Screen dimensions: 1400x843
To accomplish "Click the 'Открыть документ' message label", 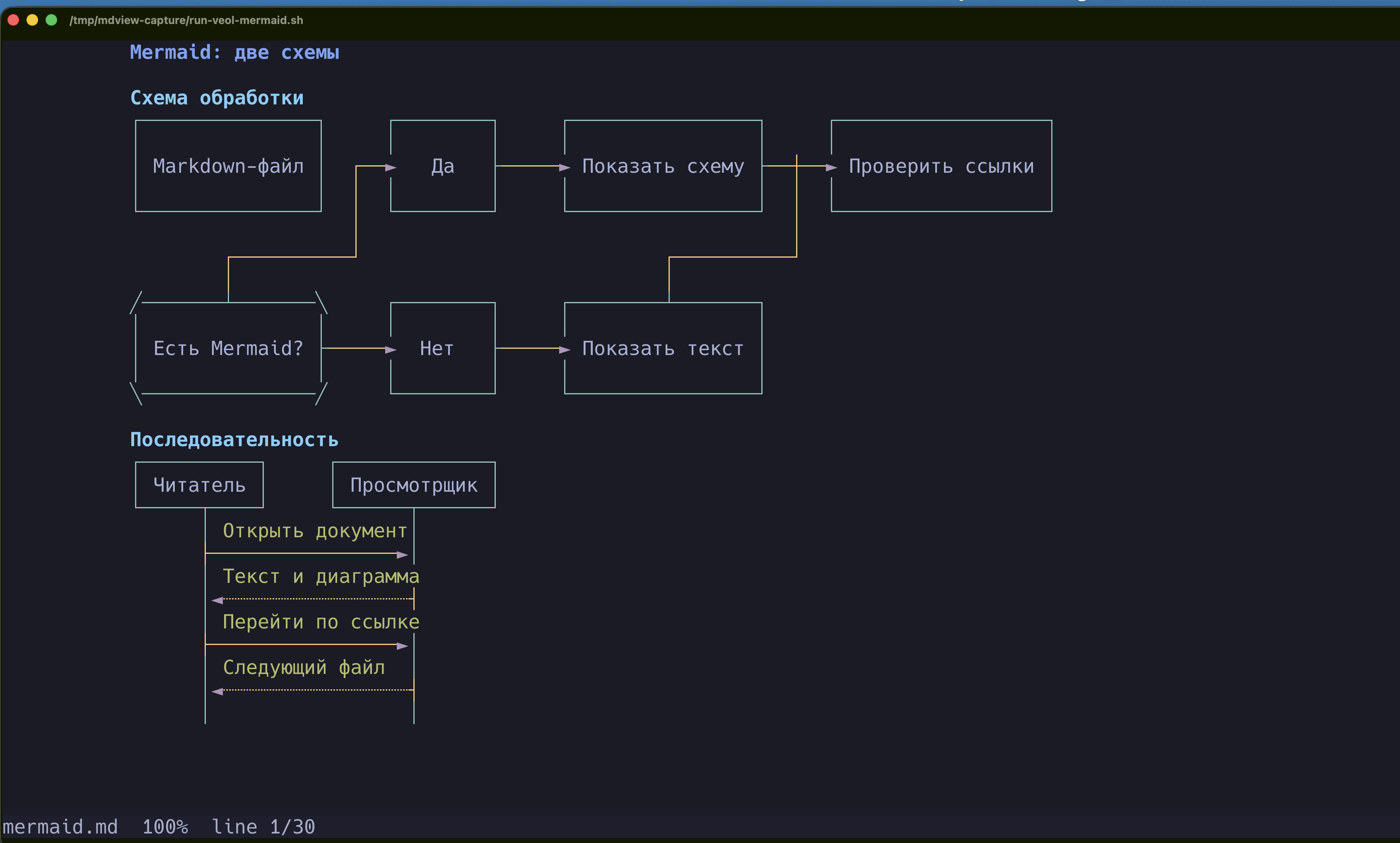I will tap(315, 531).
